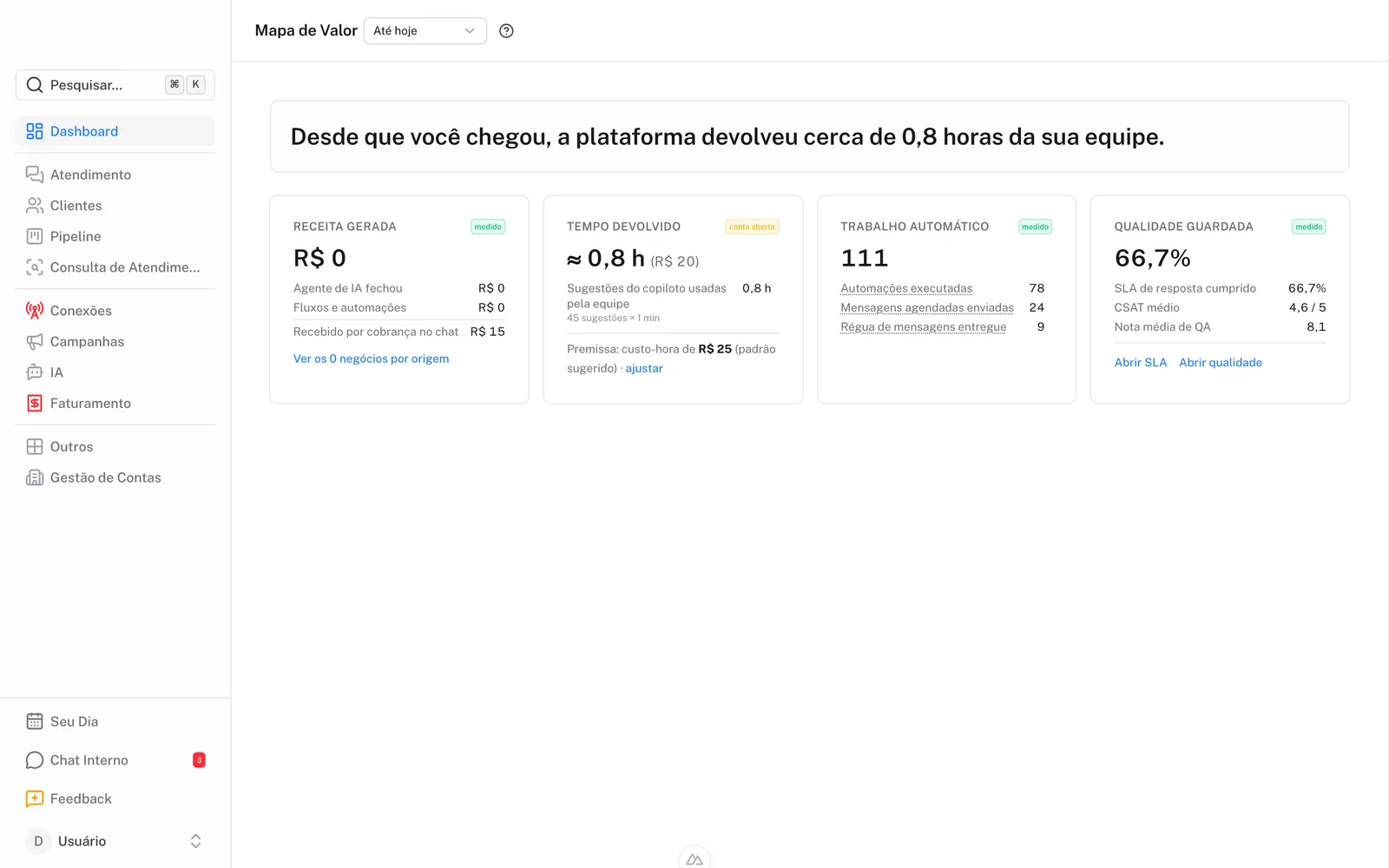This screenshot has width=1389, height=868.
Task: Click the Dashboard grid icon
Action: pyautogui.click(x=35, y=131)
